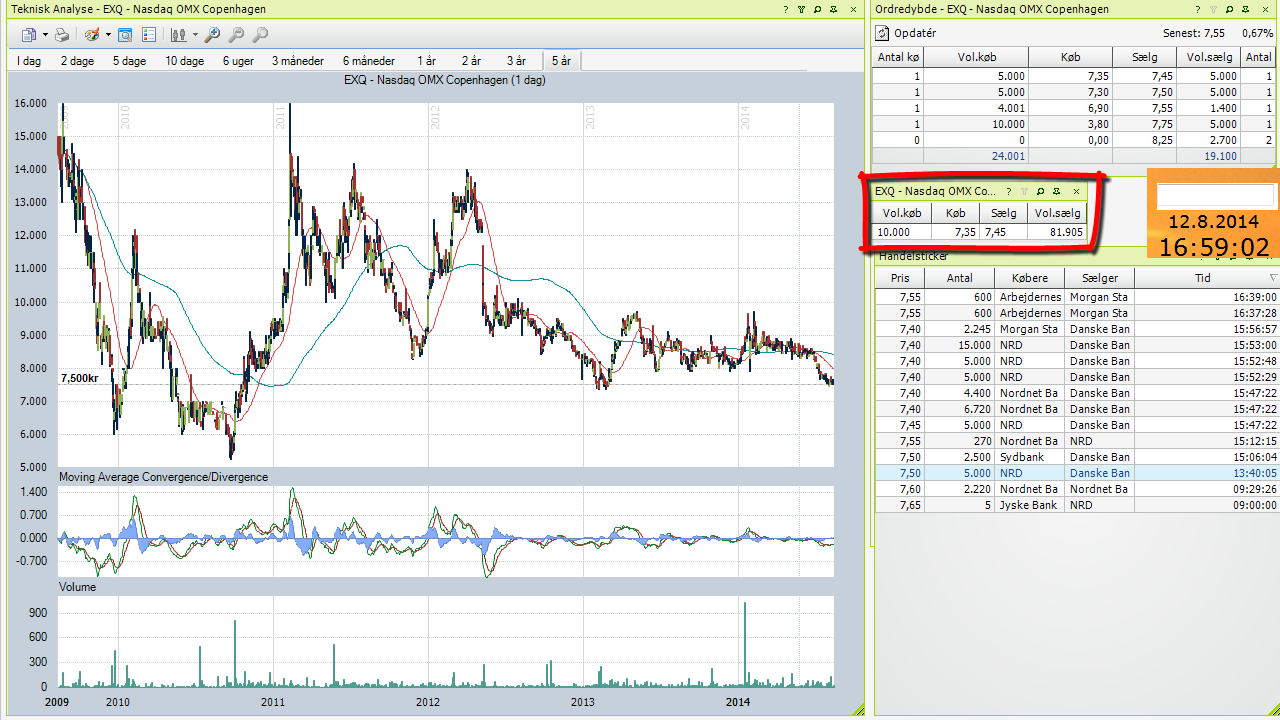Toggle the chart preview window icon
1280x720 pixels.
125,35
